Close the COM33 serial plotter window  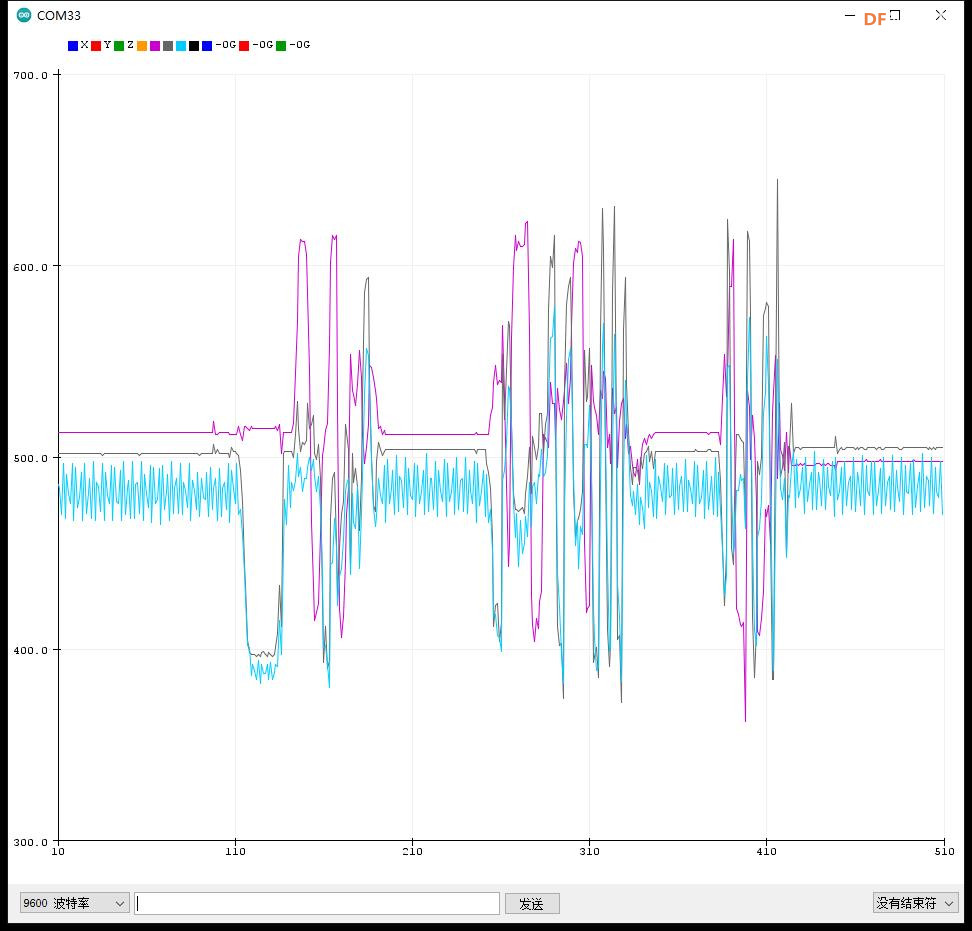pyautogui.click(x=940, y=15)
